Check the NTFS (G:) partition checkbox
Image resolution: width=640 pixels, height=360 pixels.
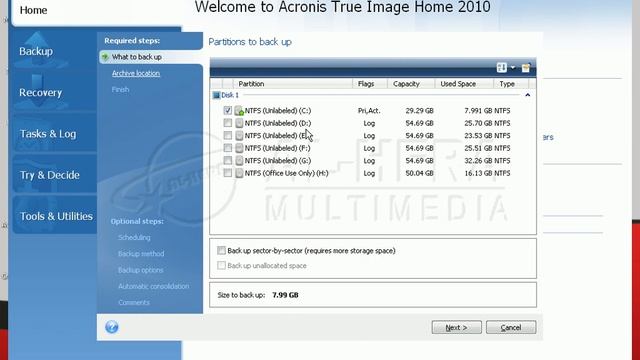[228, 160]
